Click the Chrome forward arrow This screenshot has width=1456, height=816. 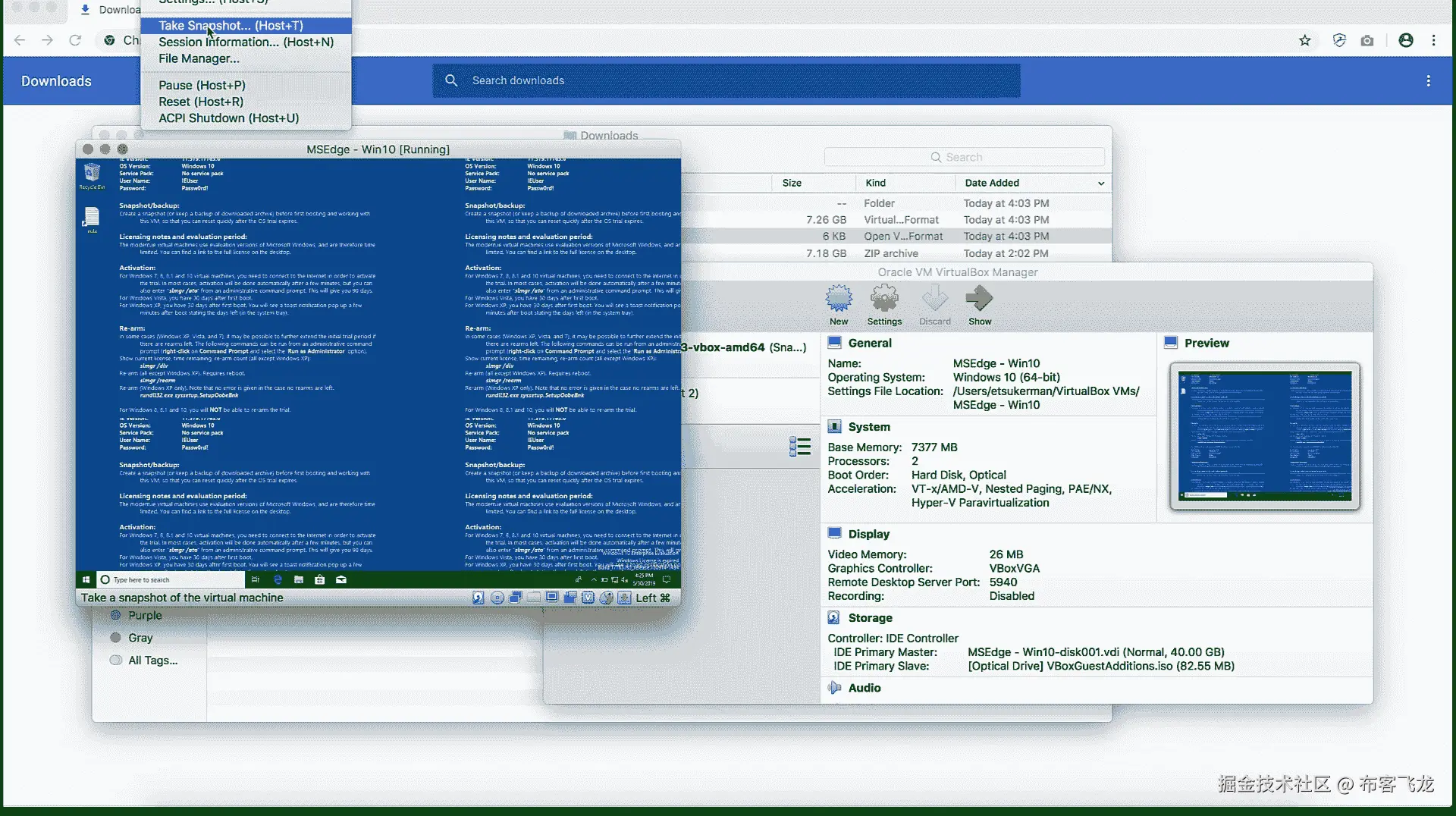coord(48,40)
